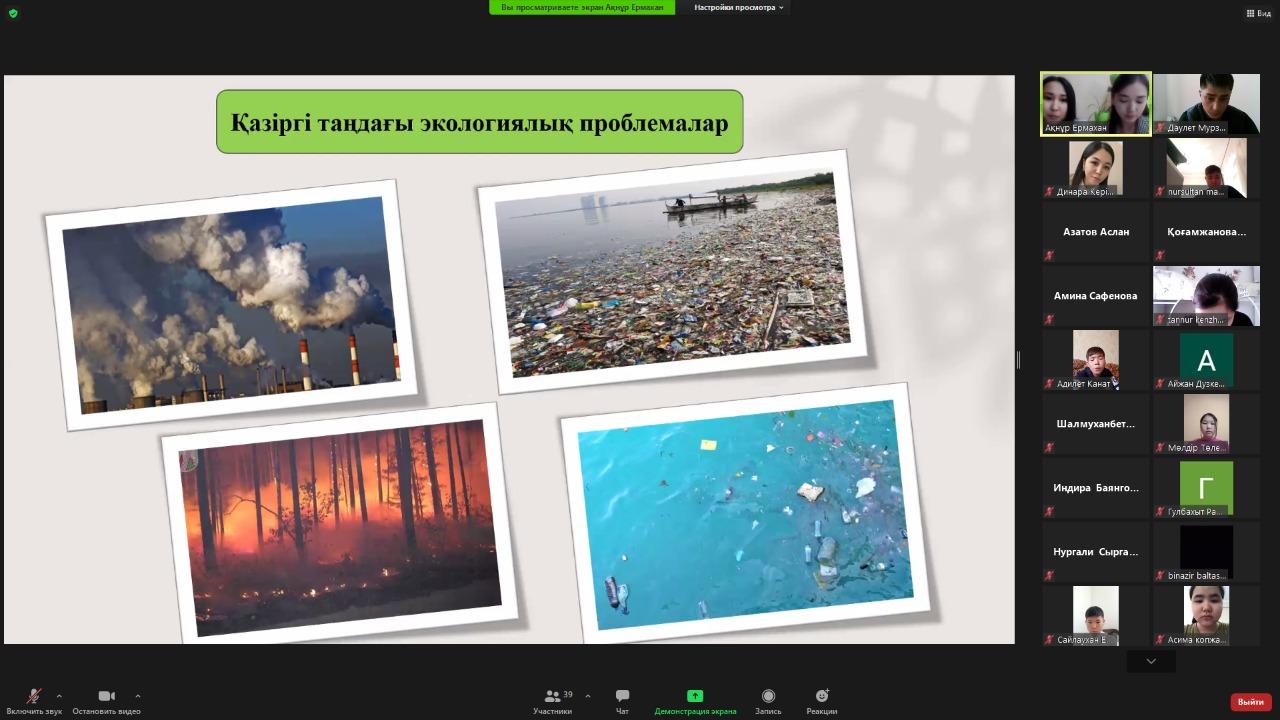Open the Вид layout view menu
Screen dimensions: 1280x720
[x=1258, y=13]
